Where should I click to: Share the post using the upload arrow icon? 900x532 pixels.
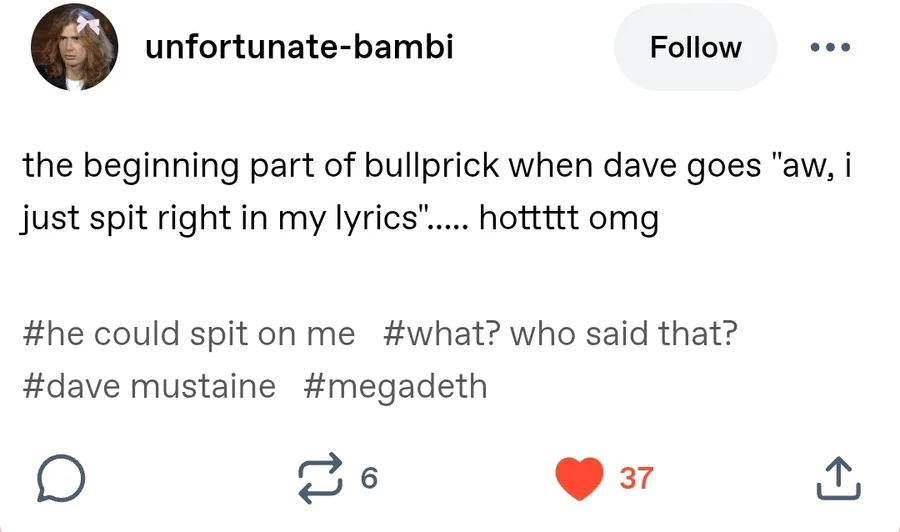click(x=839, y=479)
